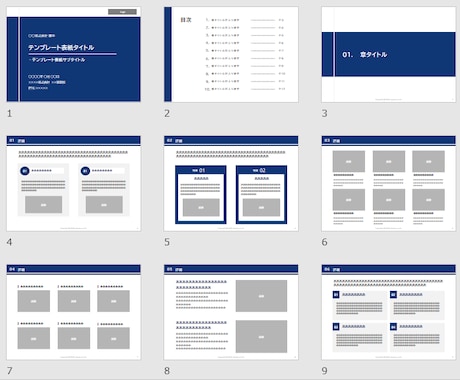Select the slide 1 cover title thumbnail
The width and height of the screenshot is (460, 380).
(x=74, y=54)
